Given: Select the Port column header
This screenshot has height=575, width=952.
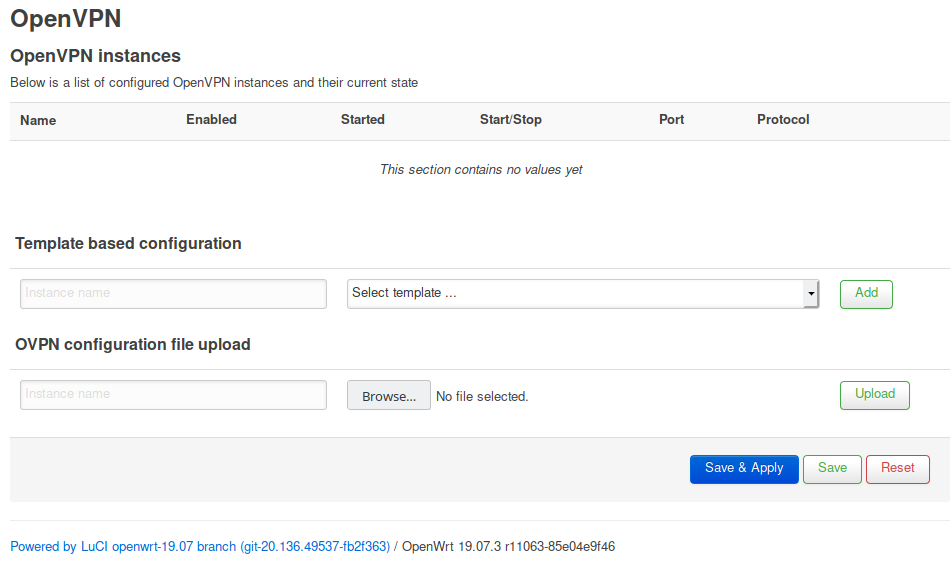Looking at the screenshot, I should pos(671,120).
